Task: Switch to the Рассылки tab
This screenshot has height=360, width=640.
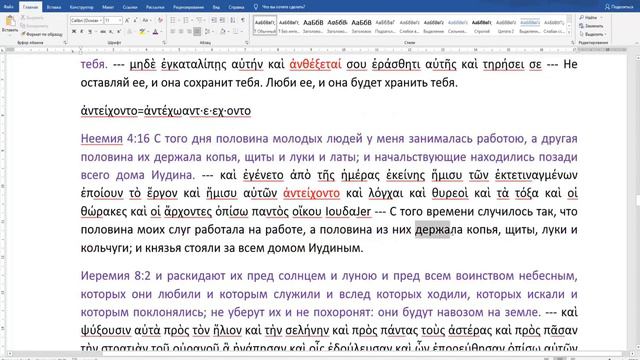Action: (x=155, y=7)
